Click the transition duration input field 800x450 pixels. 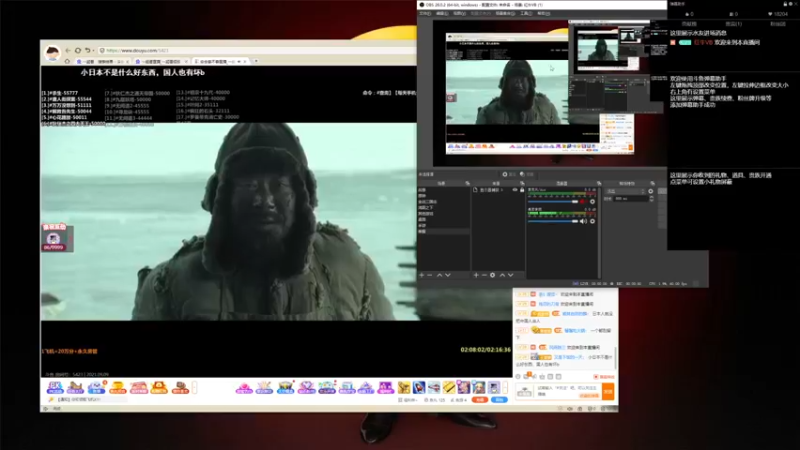[631, 198]
